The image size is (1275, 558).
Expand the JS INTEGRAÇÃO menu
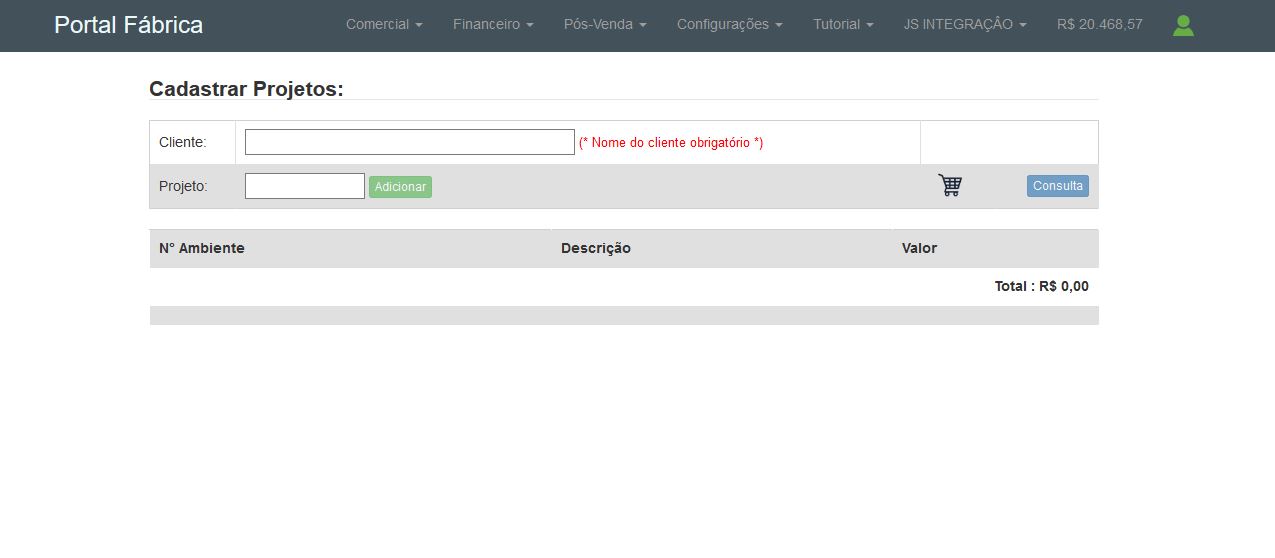point(965,24)
